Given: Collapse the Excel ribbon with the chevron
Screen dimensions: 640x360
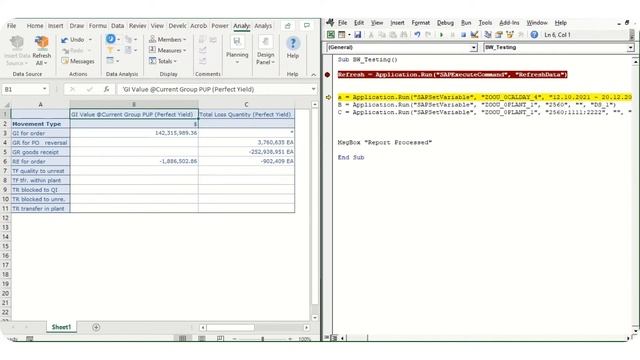Looking at the screenshot, I should (x=313, y=74).
